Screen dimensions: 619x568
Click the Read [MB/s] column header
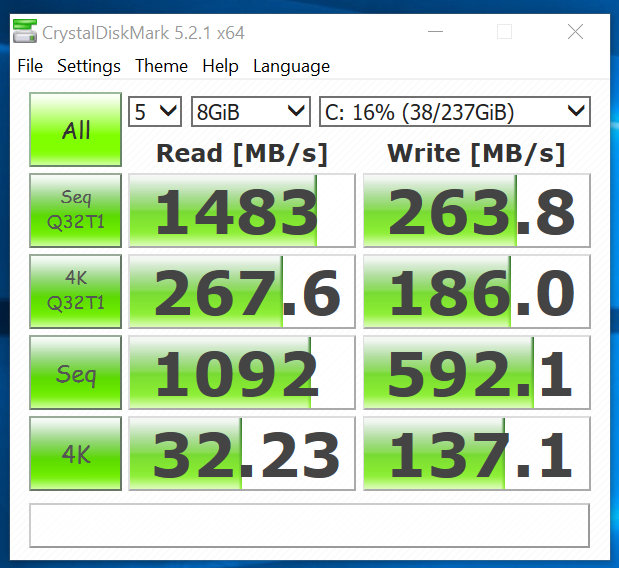tap(242, 153)
